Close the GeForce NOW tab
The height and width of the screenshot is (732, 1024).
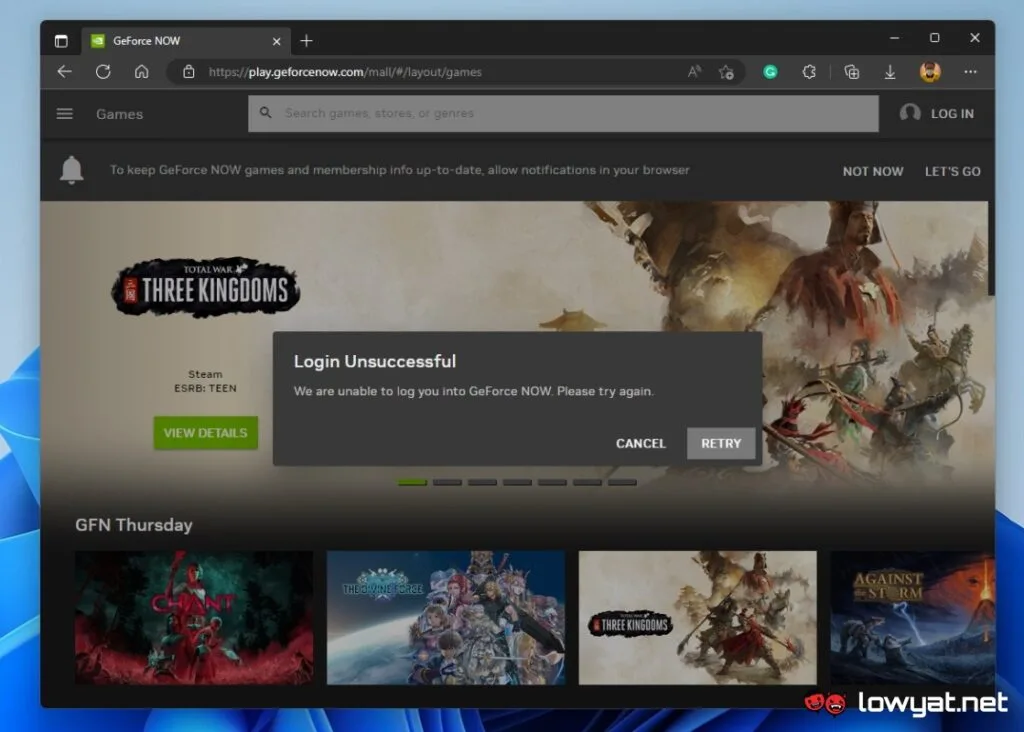pyautogui.click(x=276, y=41)
